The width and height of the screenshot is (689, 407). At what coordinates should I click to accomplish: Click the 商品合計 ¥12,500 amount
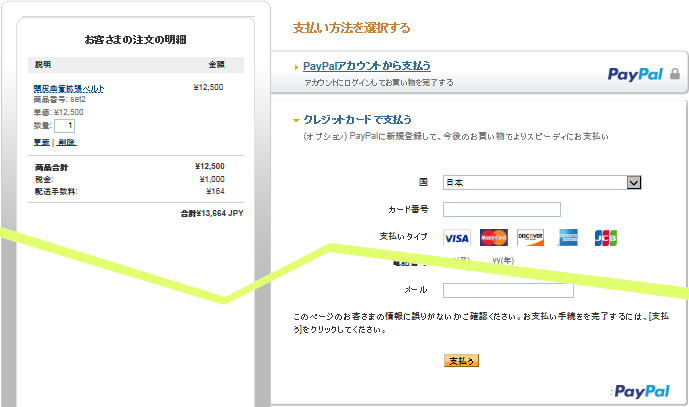(210, 166)
